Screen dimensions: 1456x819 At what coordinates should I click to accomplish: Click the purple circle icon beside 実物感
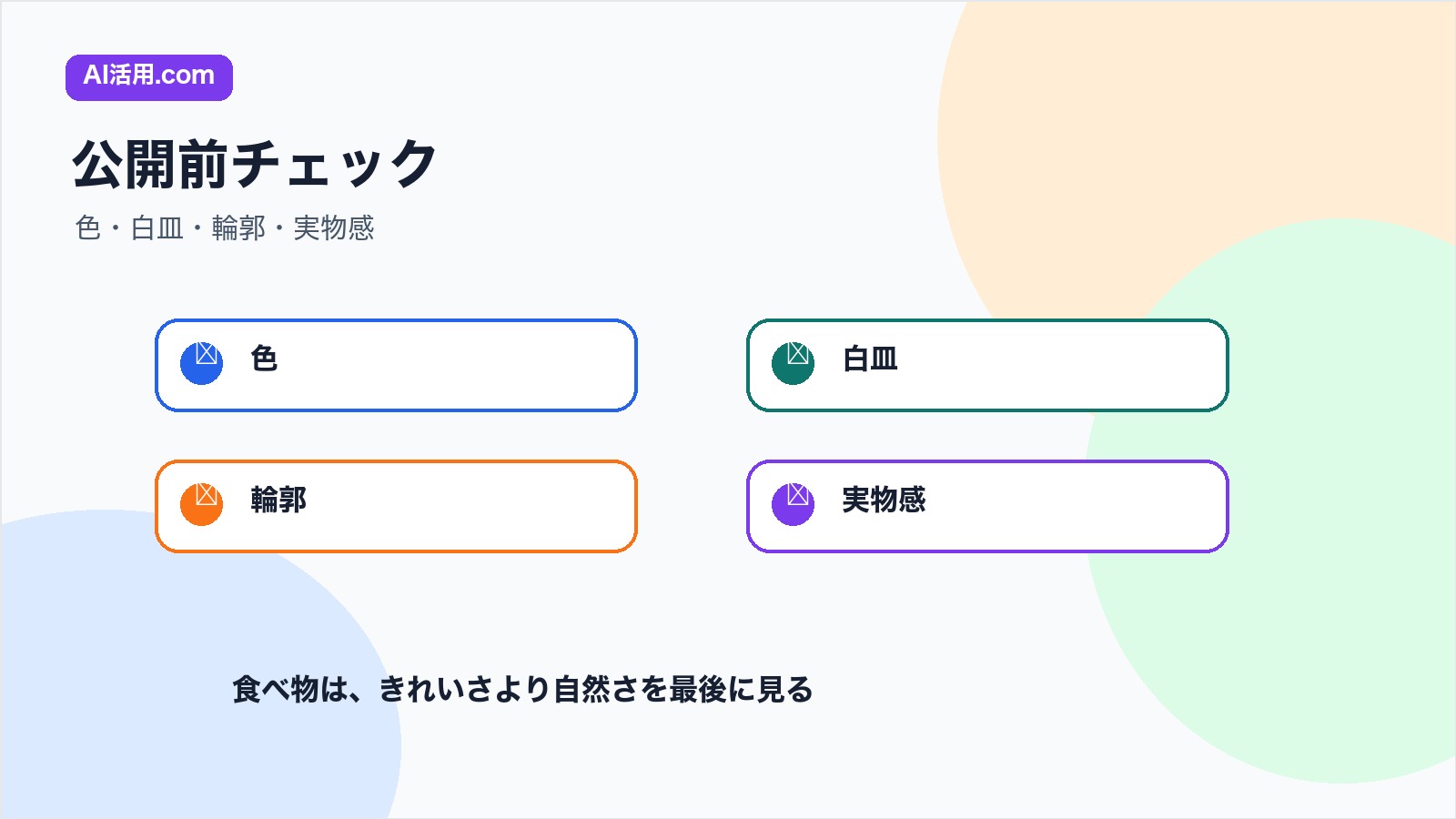click(x=794, y=504)
